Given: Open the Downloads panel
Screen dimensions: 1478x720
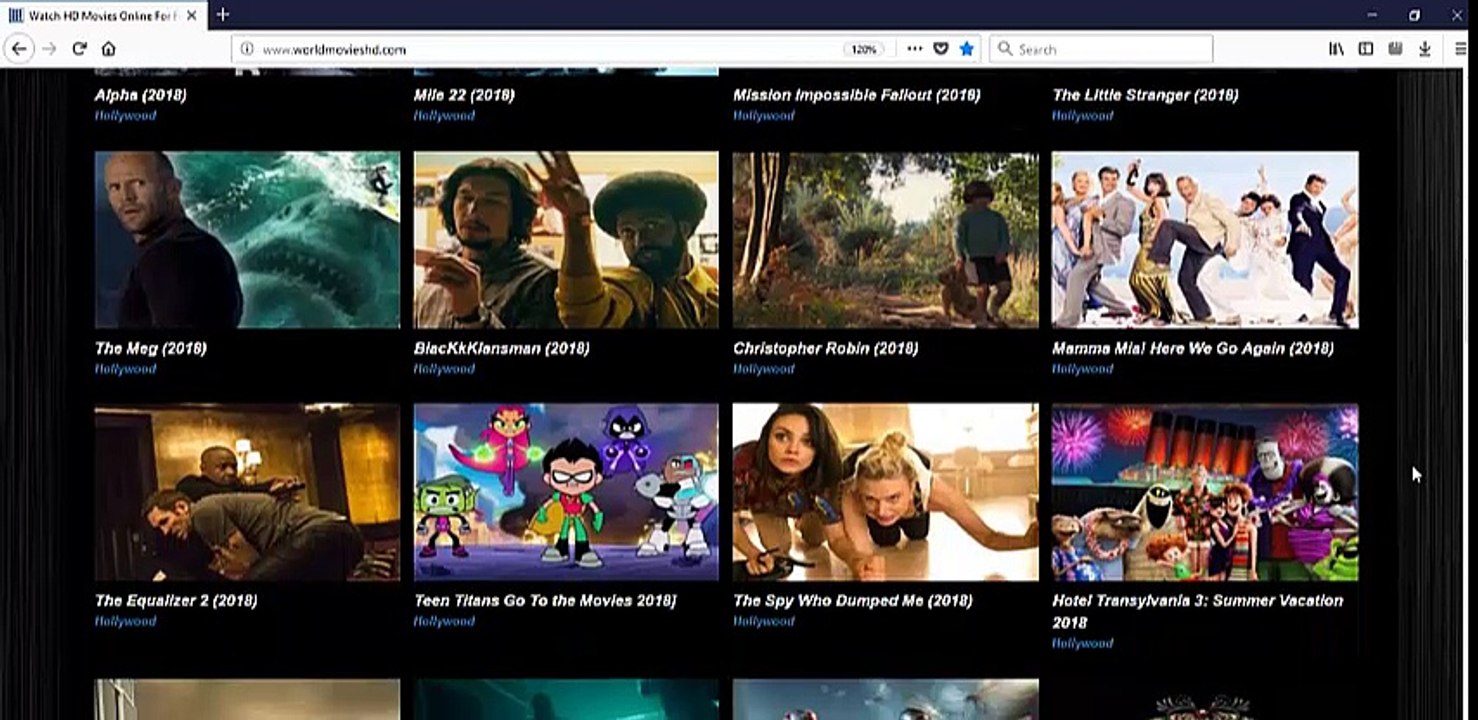Looking at the screenshot, I should (1425, 49).
